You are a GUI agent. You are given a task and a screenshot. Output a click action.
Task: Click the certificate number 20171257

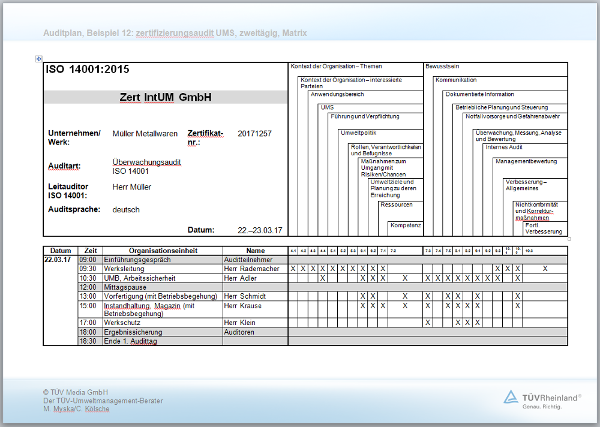click(254, 133)
